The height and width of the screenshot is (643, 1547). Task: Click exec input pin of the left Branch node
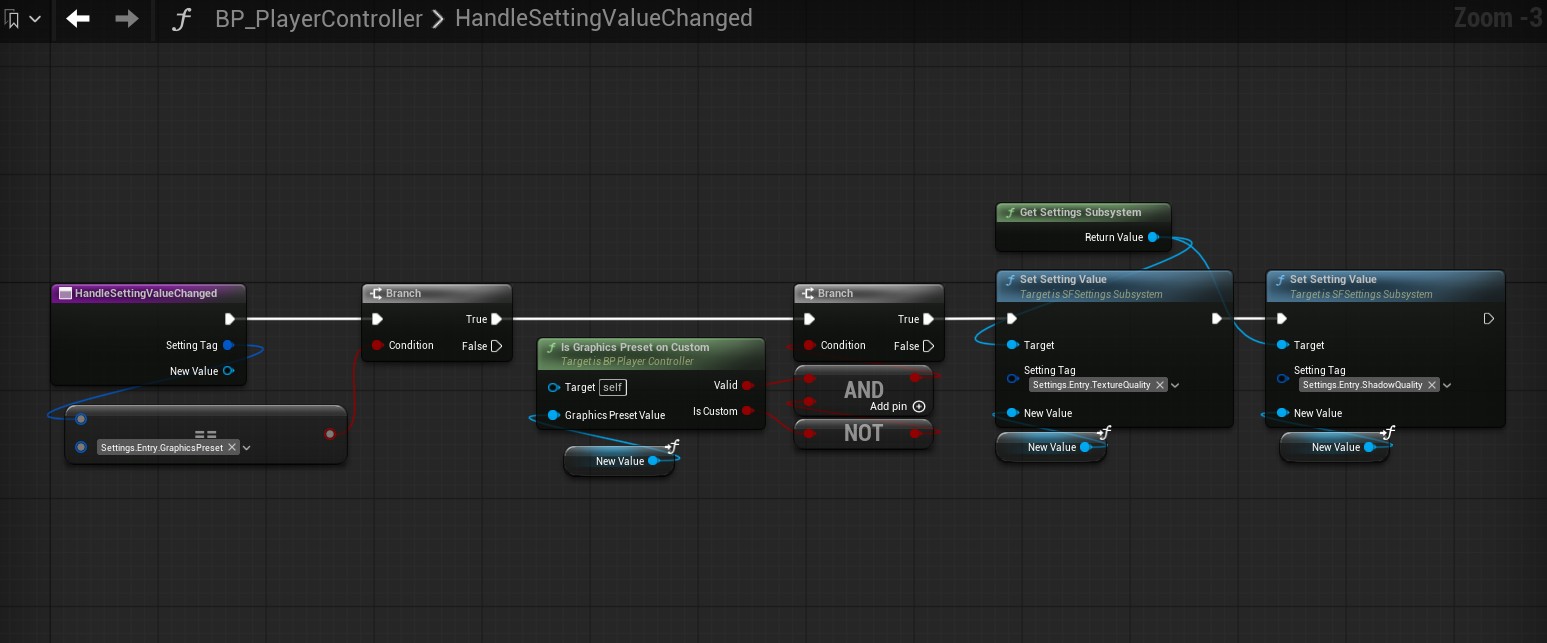coord(377,319)
